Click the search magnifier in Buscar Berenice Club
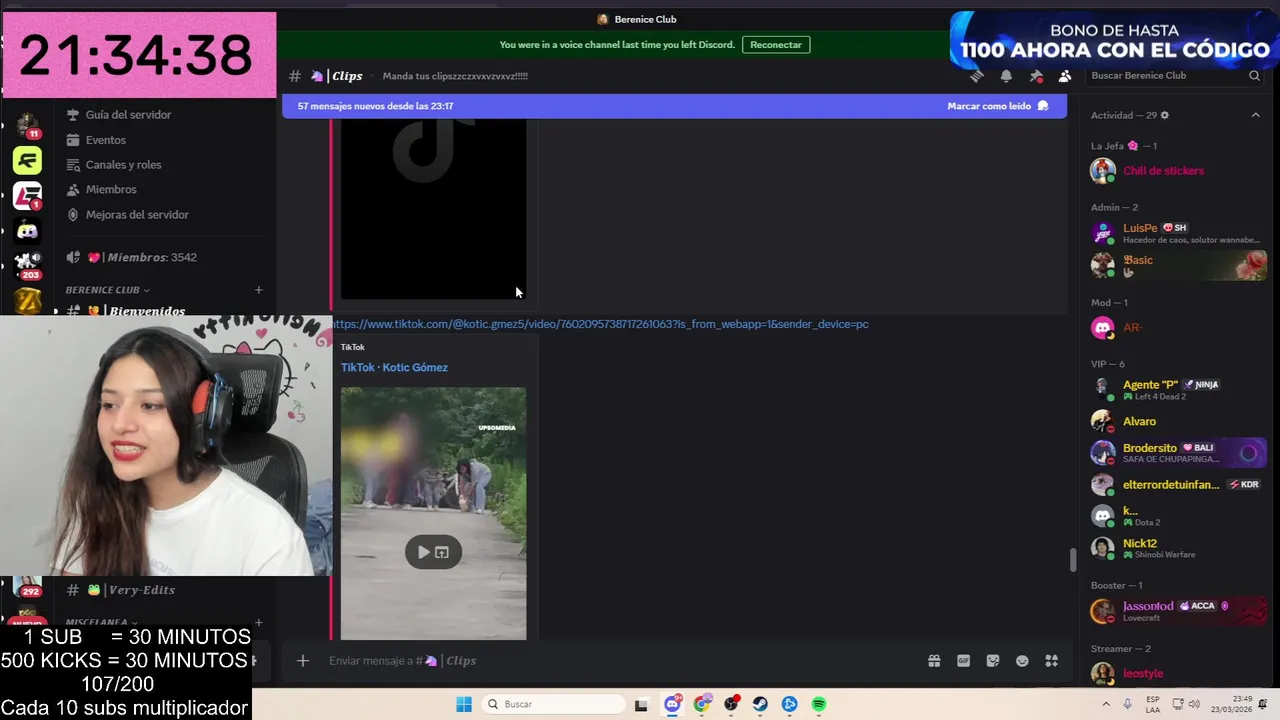 pos(1254,76)
